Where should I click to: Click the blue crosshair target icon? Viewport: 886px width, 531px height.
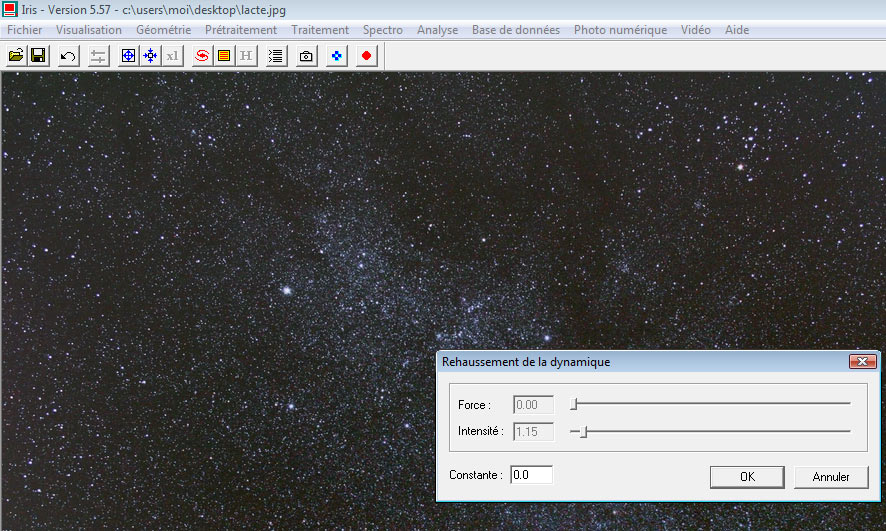coord(128,55)
